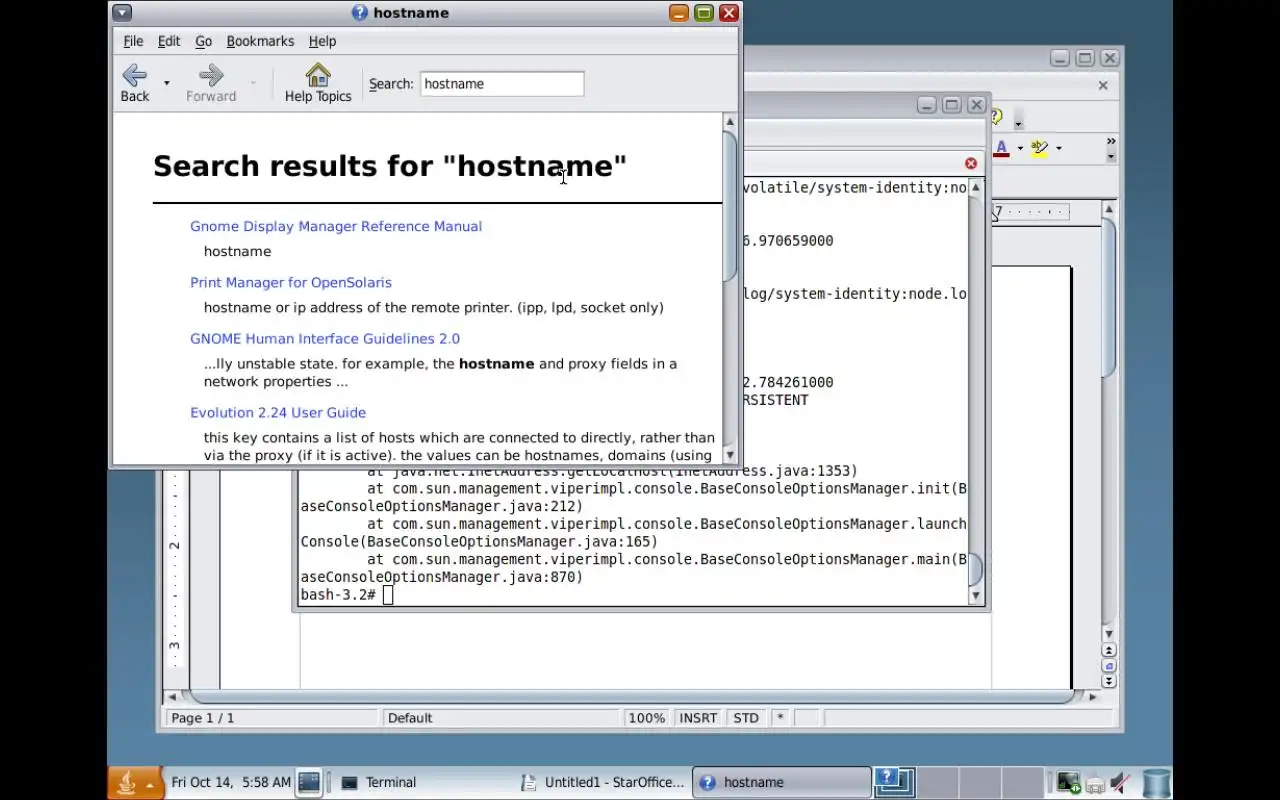
Task: Click the terminal scrollbar down arrow
Action: click(976, 596)
